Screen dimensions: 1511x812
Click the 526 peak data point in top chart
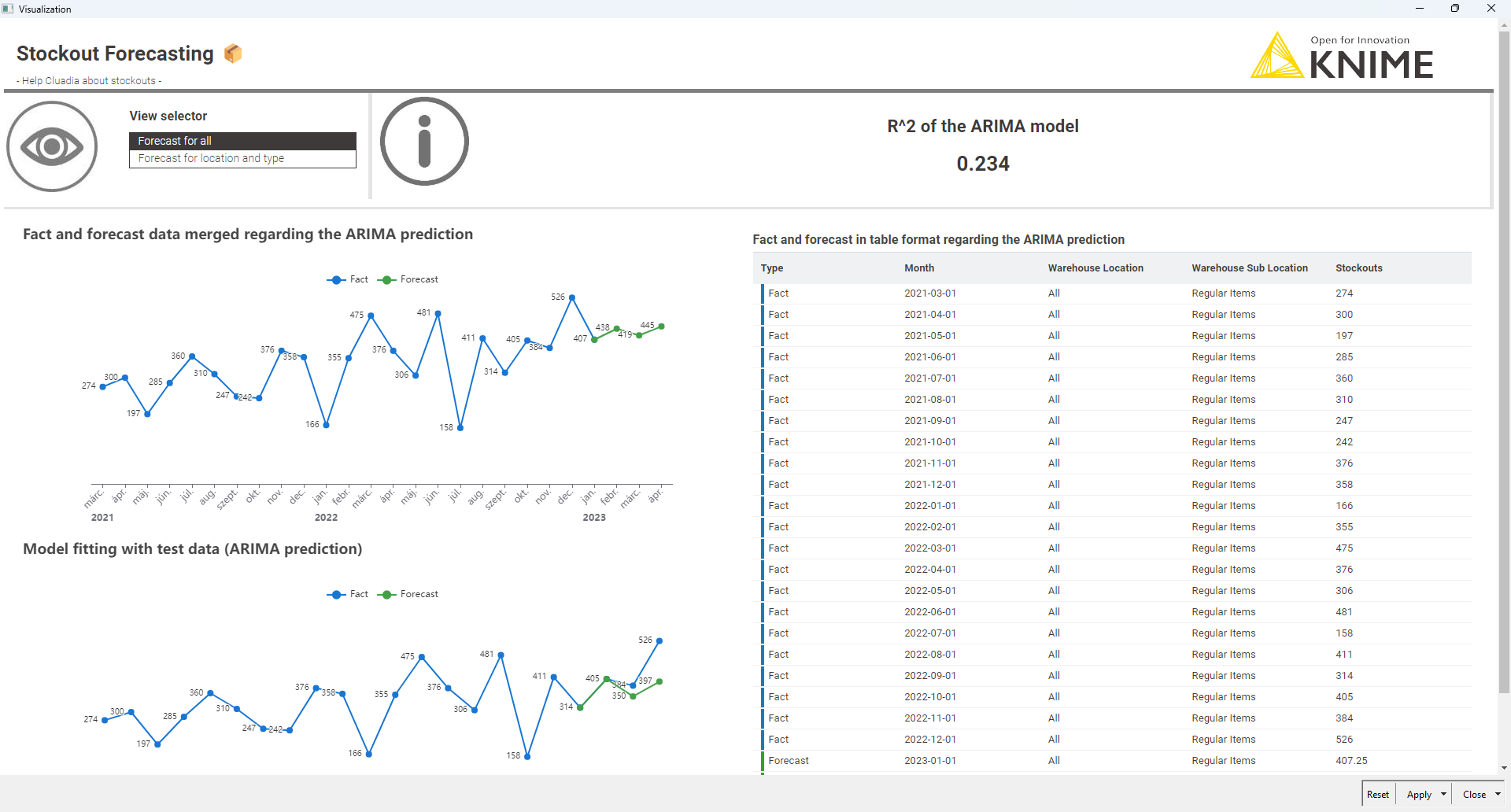(x=572, y=297)
